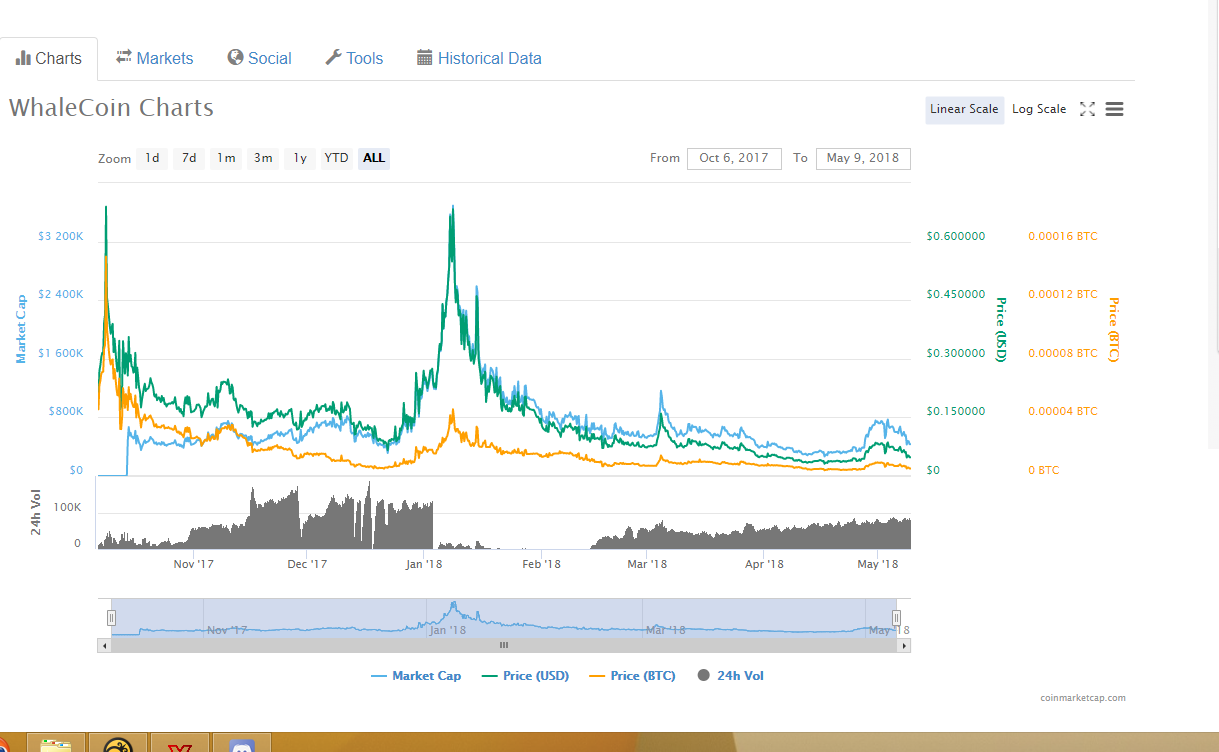Screen dimensions: 1219x752
Task: Click the navigator scroll right arrow
Action: pyautogui.click(x=905, y=646)
